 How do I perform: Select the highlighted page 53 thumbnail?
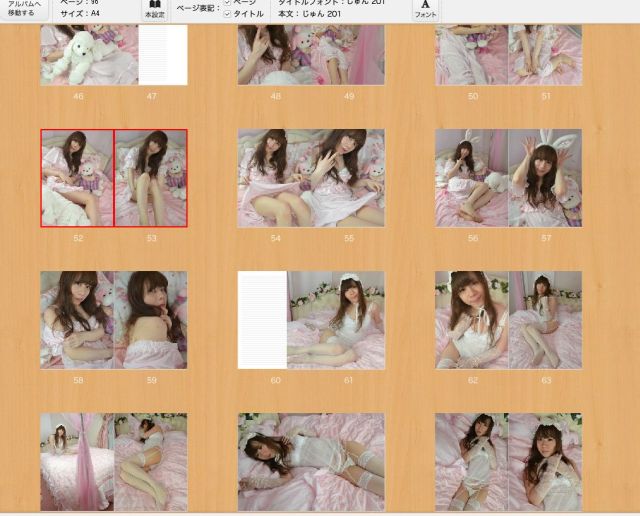(x=151, y=178)
